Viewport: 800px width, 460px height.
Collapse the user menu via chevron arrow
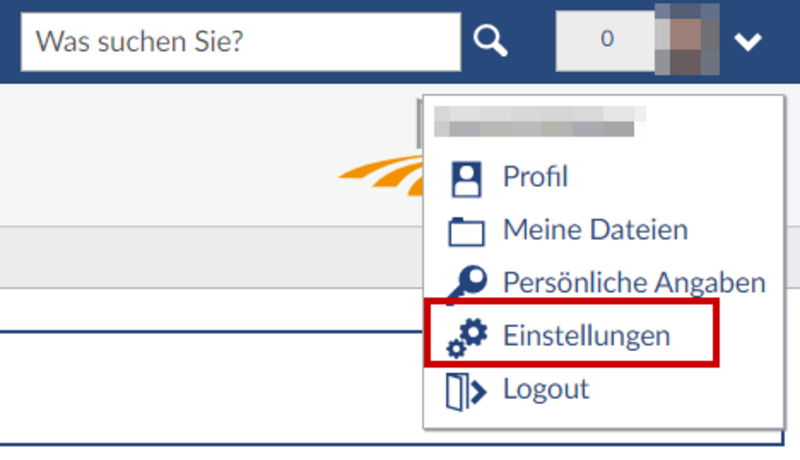point(747,41)
